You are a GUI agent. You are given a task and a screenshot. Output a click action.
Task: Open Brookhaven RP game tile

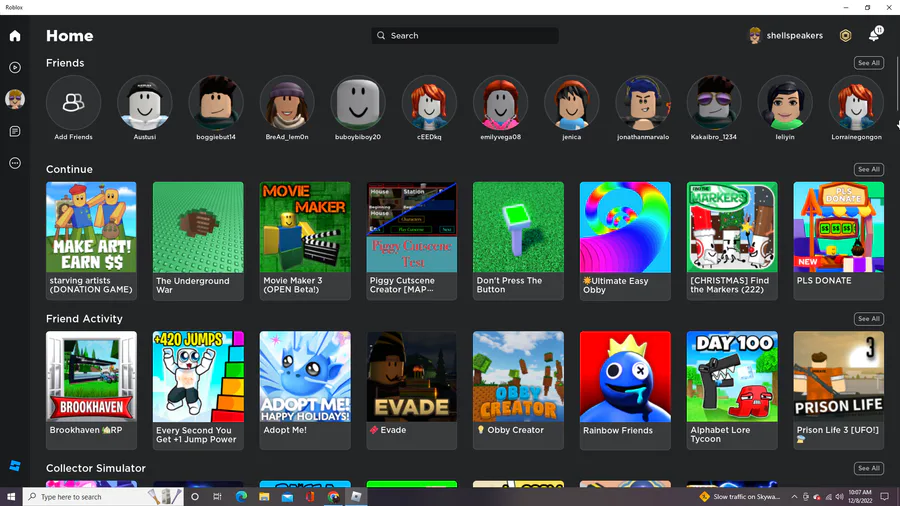click(x=91, y=390)
